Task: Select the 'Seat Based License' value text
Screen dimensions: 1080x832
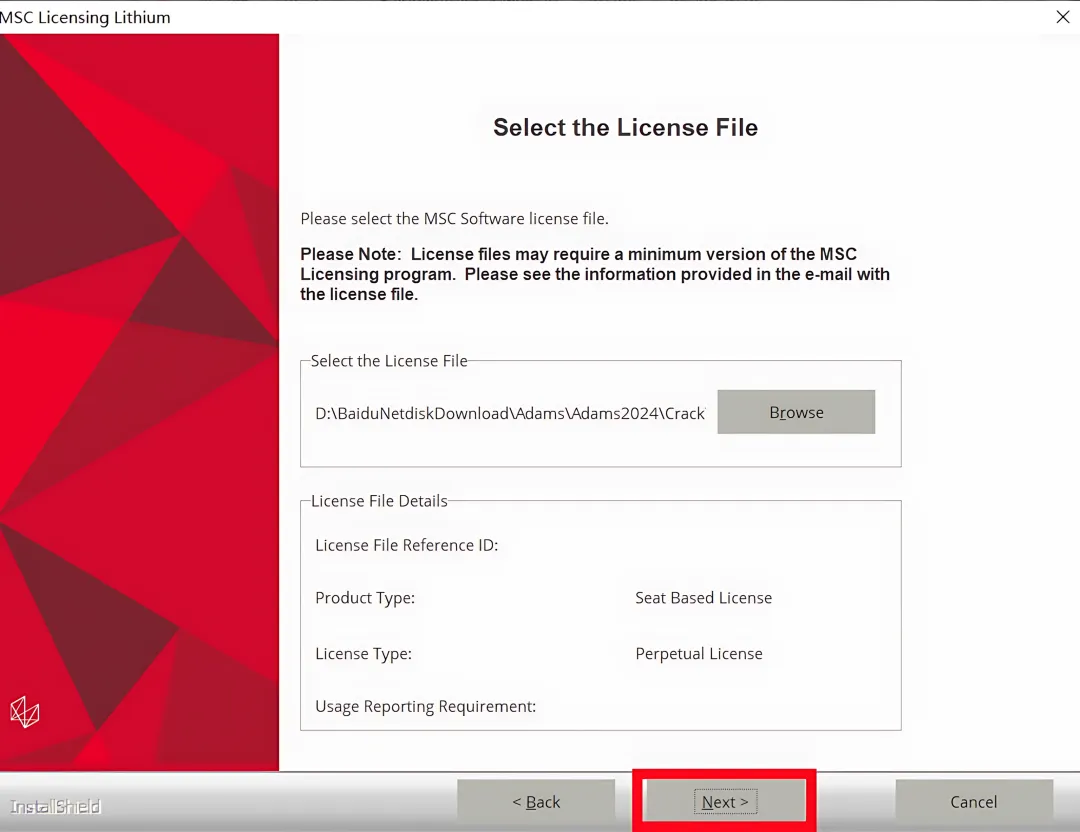Action: [703, 598]
